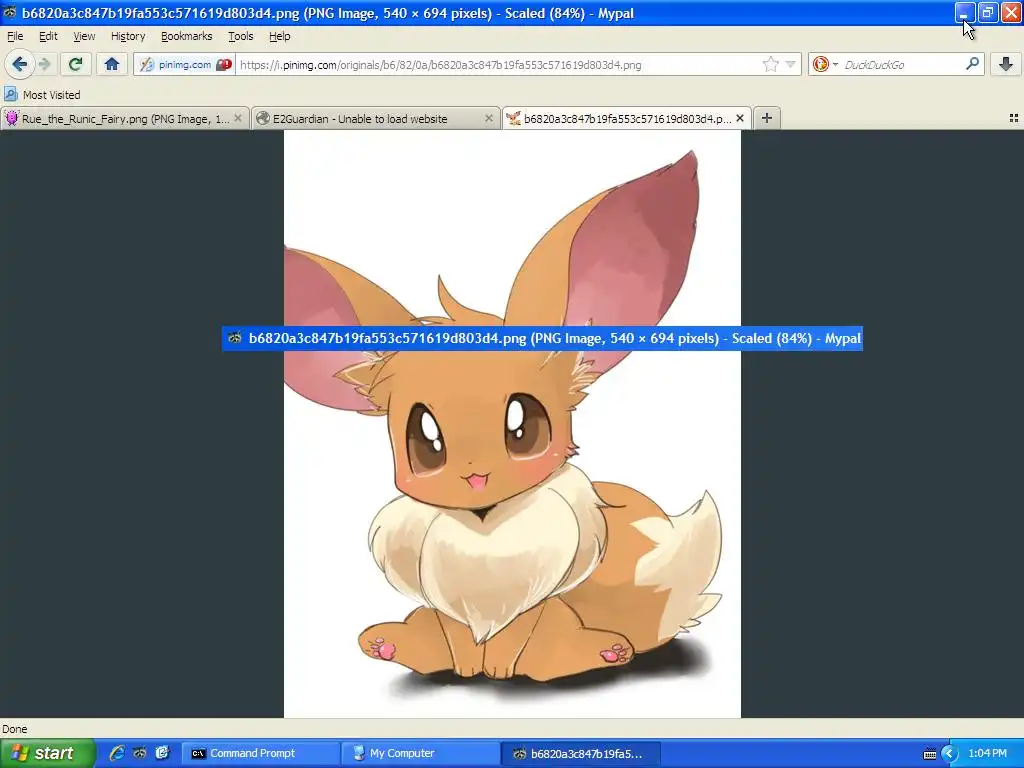The height and width of the screenshot is (768, 1024).
Task: Open the Bookmarks menu
Action: (186, 36)
